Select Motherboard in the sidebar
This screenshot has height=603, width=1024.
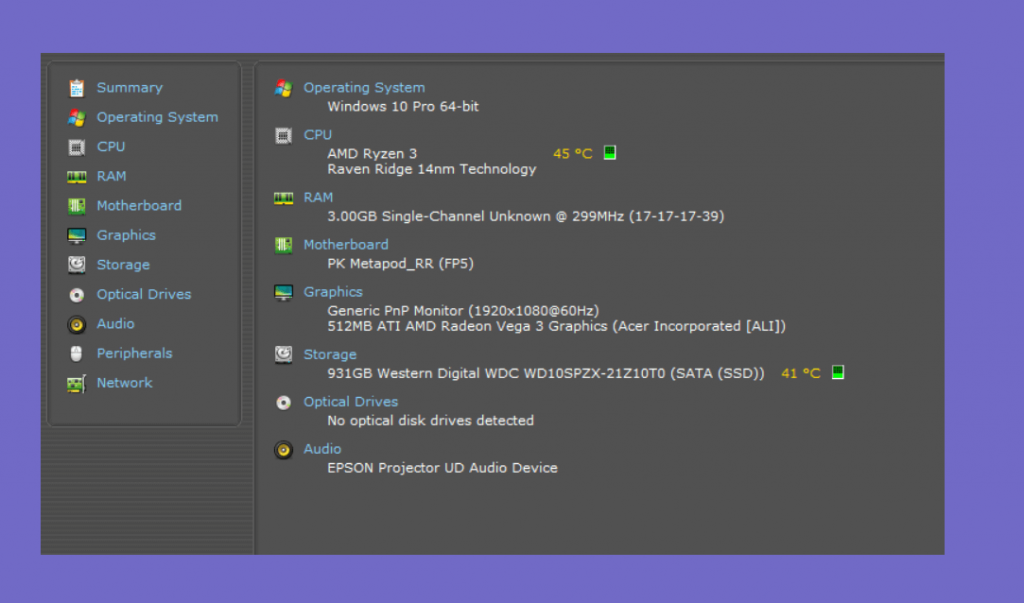pos(139,205)
